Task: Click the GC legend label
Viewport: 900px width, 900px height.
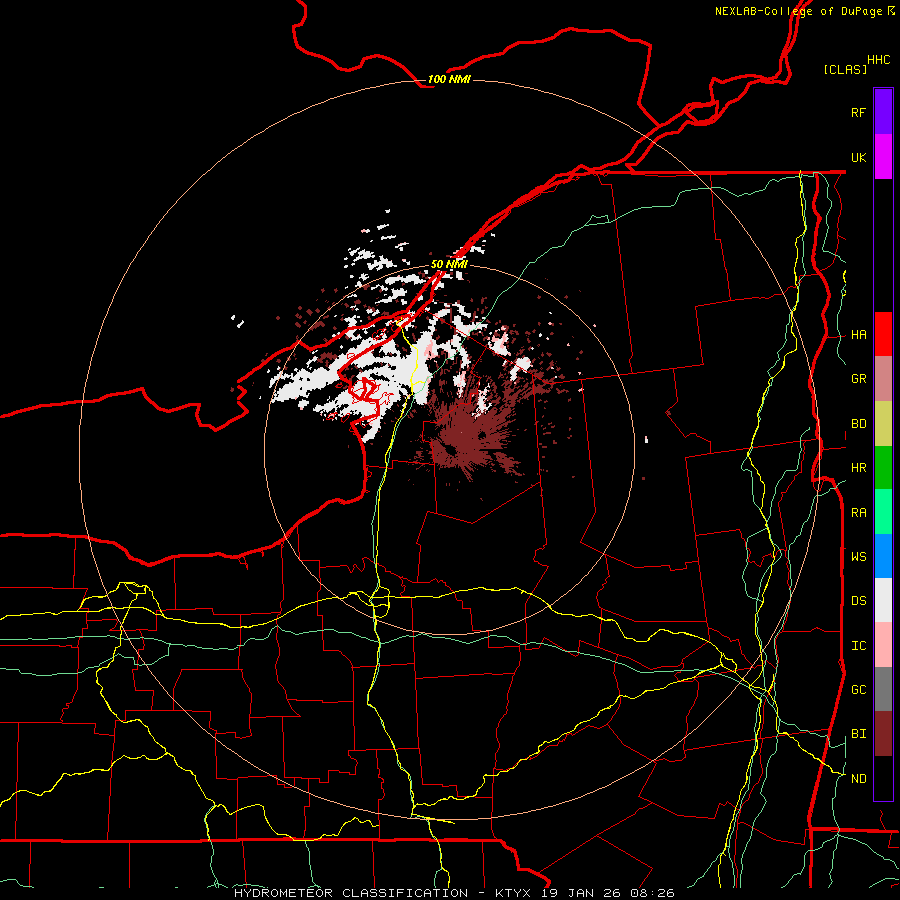Action: (858, 690)
